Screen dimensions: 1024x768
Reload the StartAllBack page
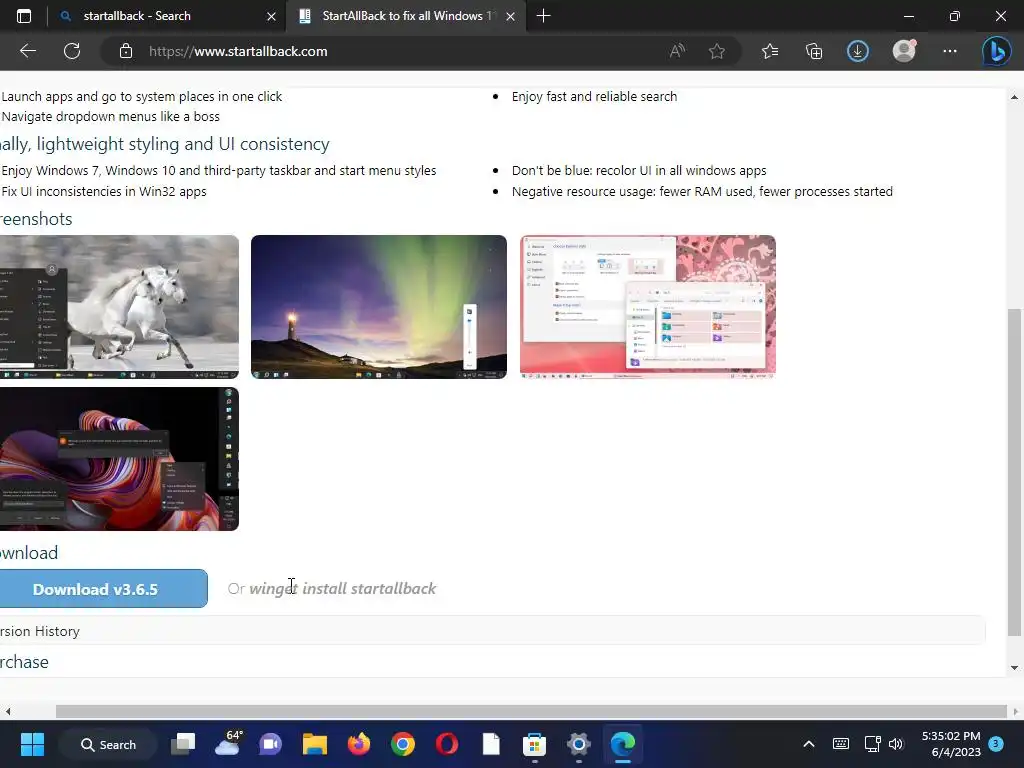point(72,51)
